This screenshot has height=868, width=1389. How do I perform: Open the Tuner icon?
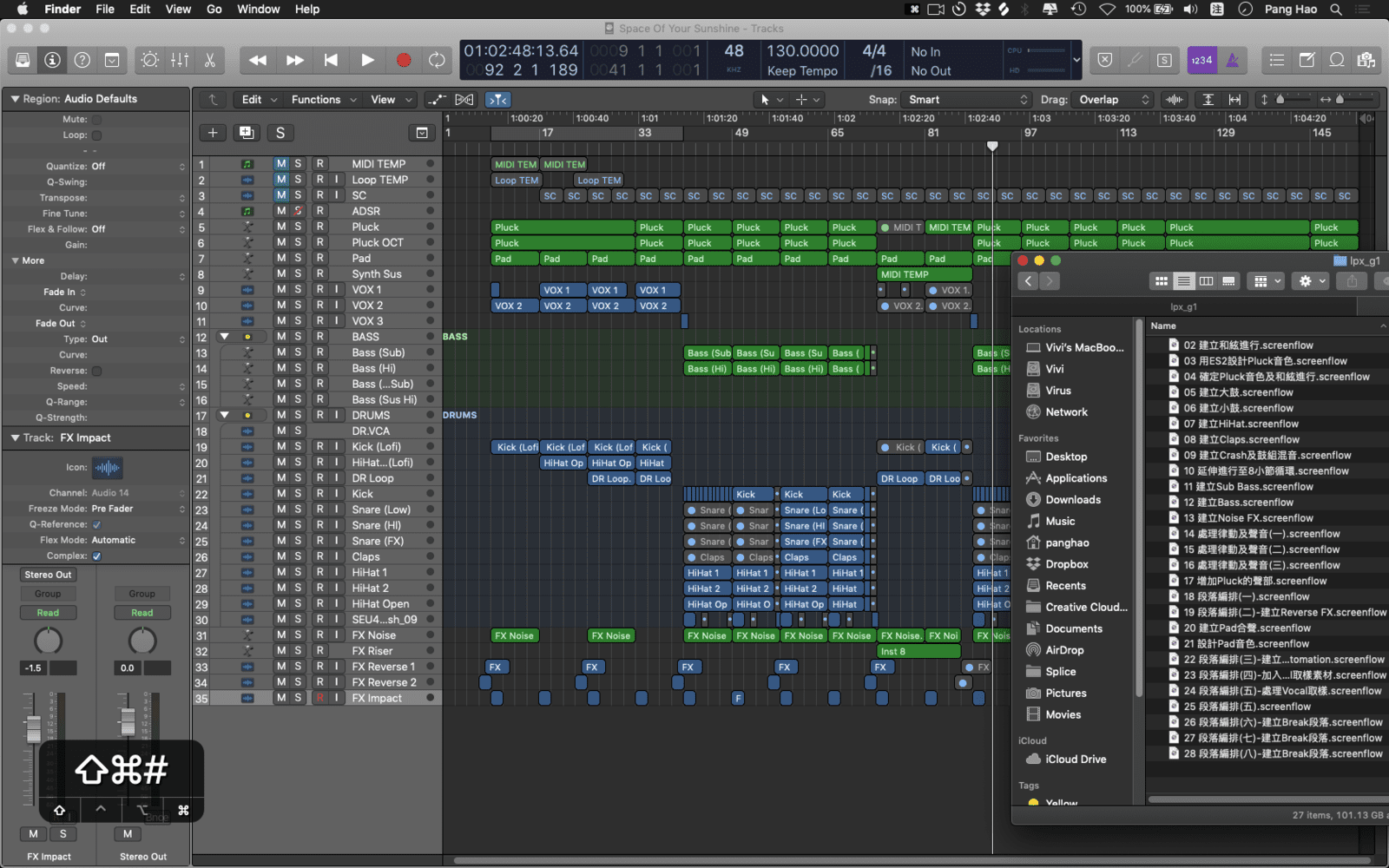click(1135, 60)
